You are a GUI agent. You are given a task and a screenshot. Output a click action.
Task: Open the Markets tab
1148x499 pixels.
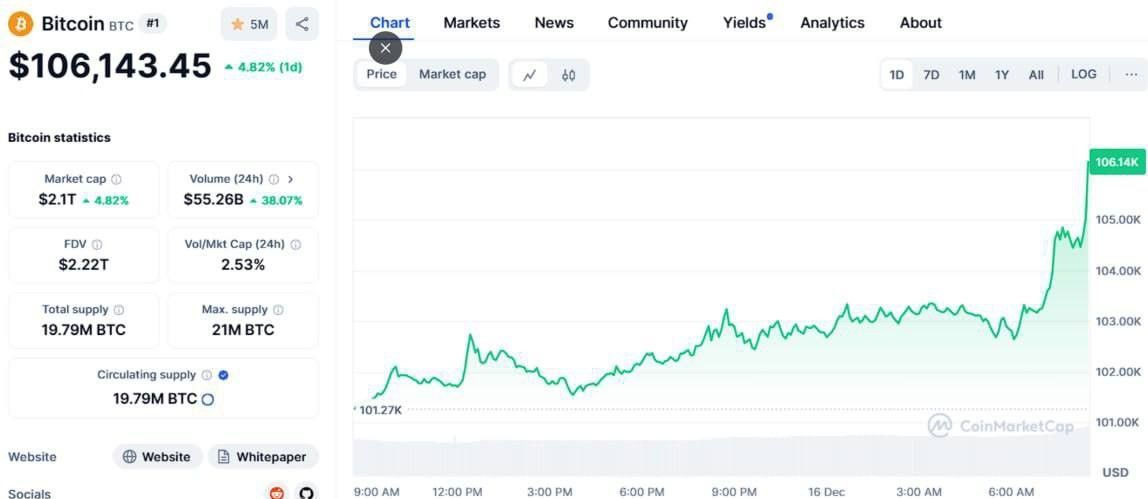[x=472, y=23]
